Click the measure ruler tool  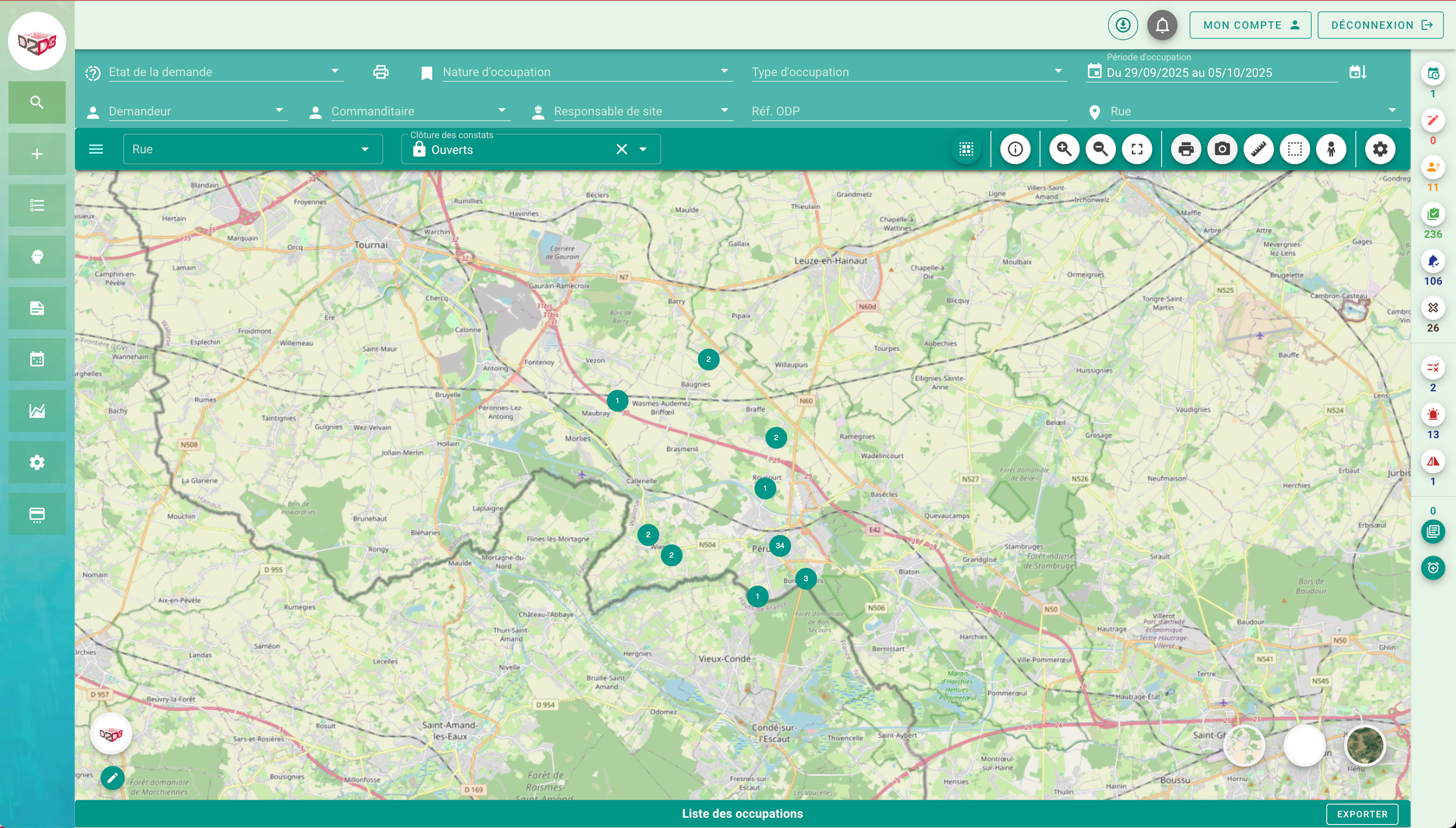[x=1258, y=149]
